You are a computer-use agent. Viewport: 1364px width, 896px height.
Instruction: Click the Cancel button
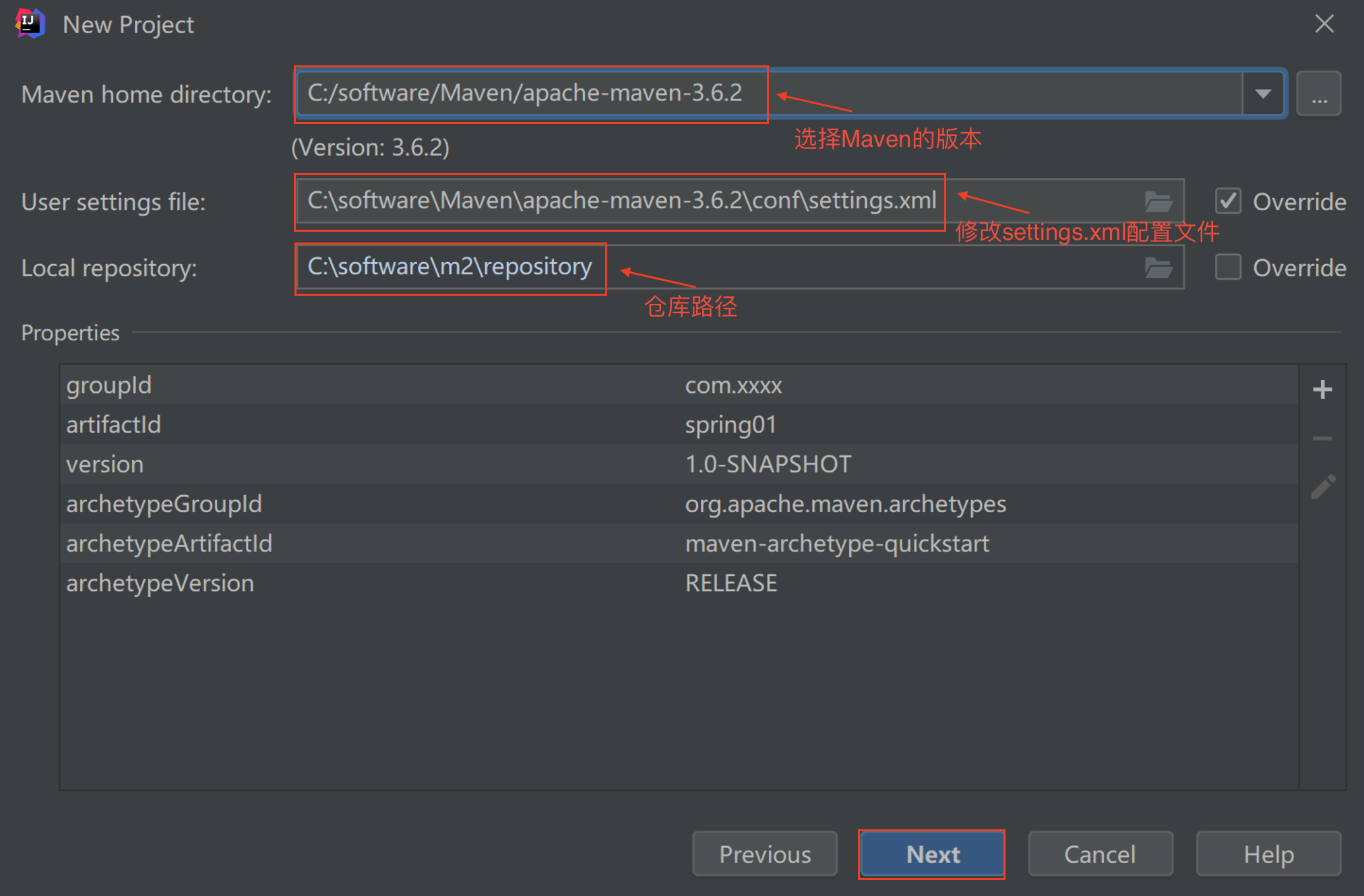coord(1100,854)
